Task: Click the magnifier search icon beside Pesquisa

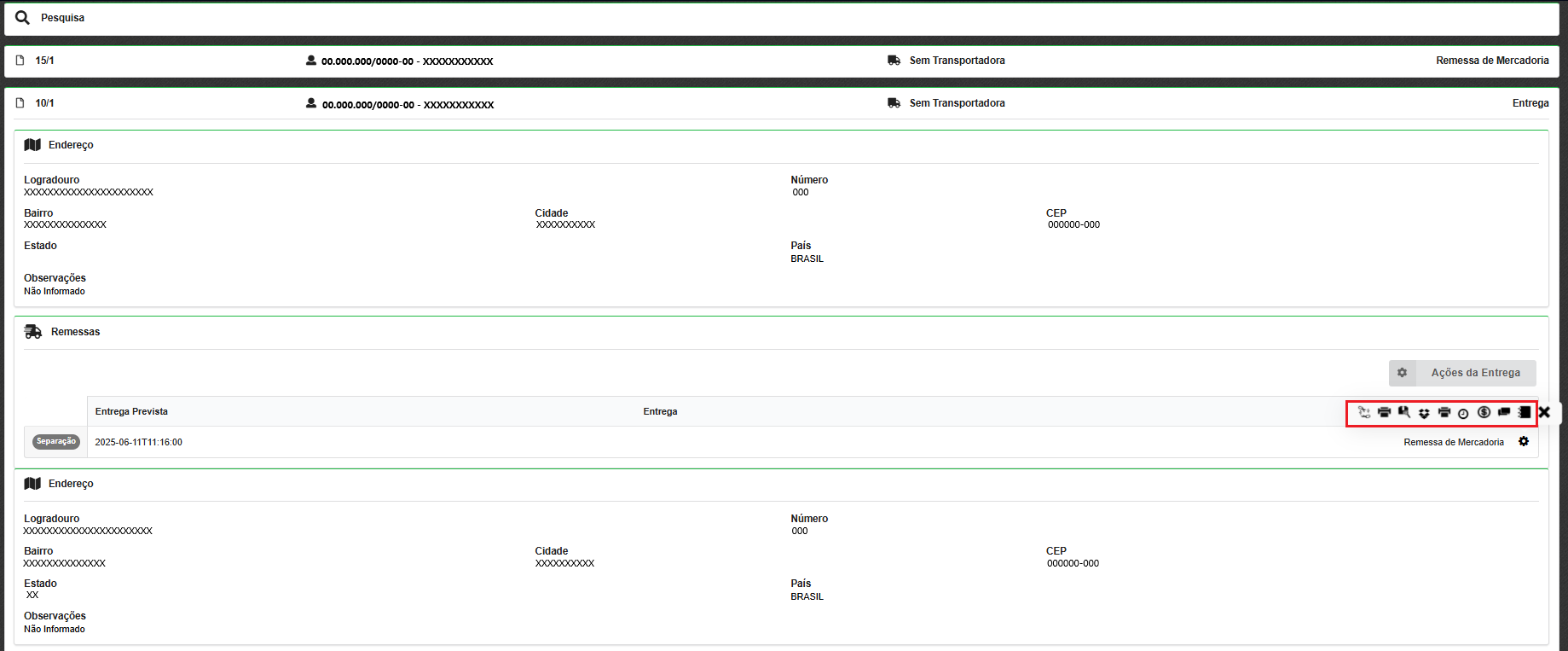Action: 22,18
